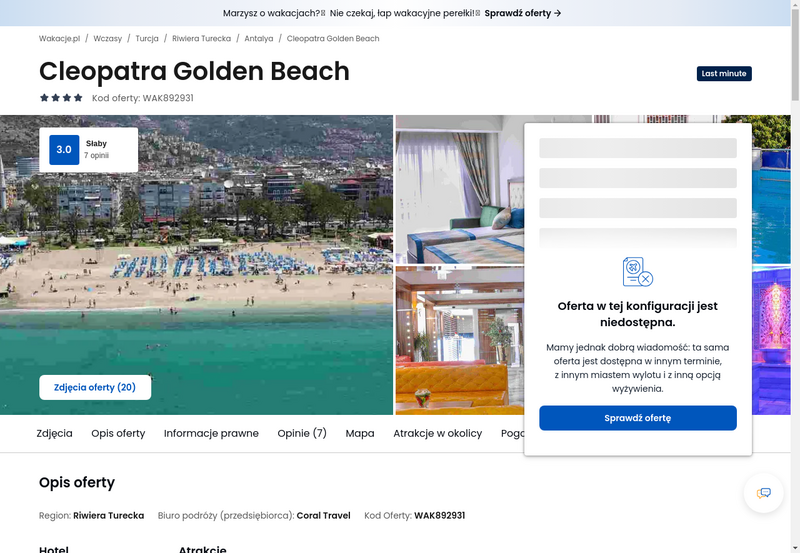Click the four-star hotel rating icons
This screenshot has height=553, width=800.
click(61, 98)
